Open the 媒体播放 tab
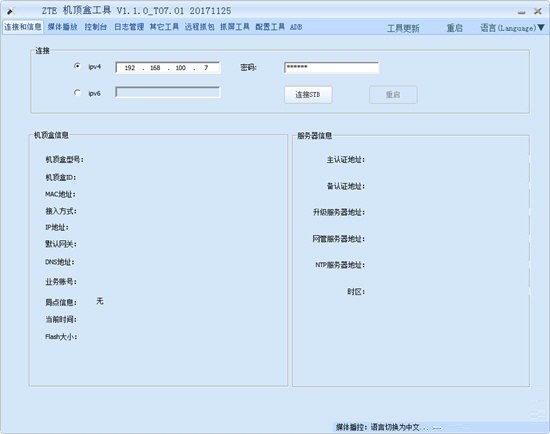The image size is (550, 434). pos(62,27)
